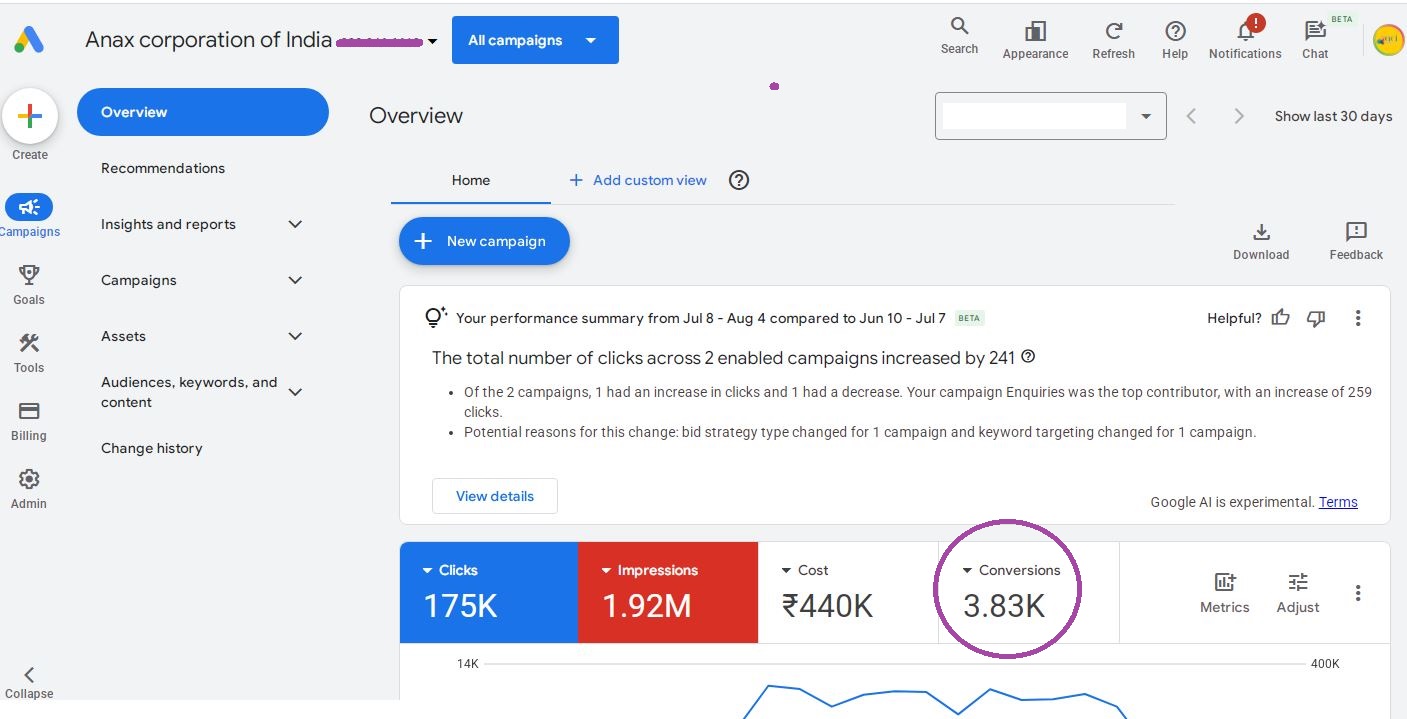Image resolution: width=1407 pixels, height=719 pixels.
Task: Expand Audiences, keywords, and content
Action: click(x=295, y=392)
